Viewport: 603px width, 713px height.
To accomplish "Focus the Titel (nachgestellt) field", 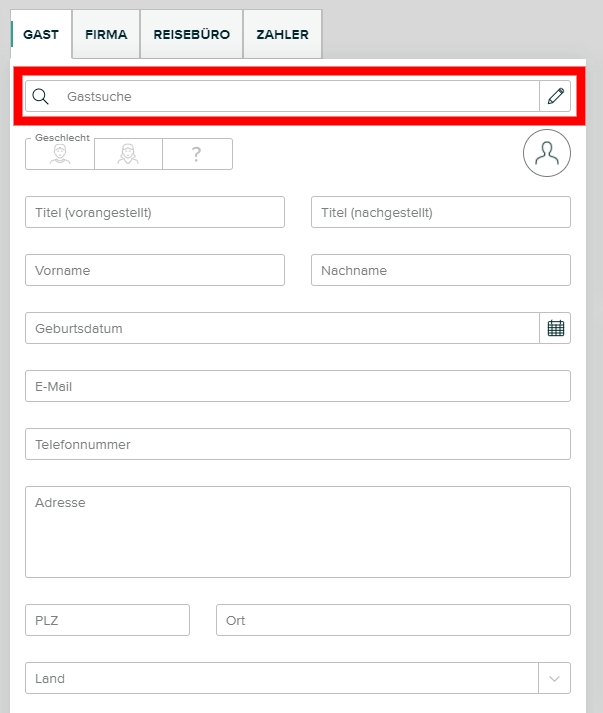I will (441, 212).
